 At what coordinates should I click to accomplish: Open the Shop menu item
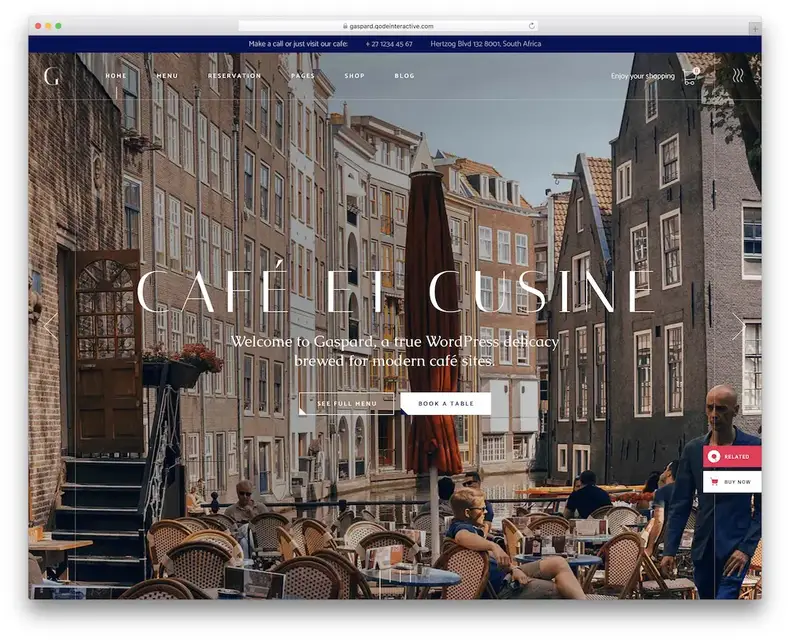pyautogui.click(x=354, y=76)
